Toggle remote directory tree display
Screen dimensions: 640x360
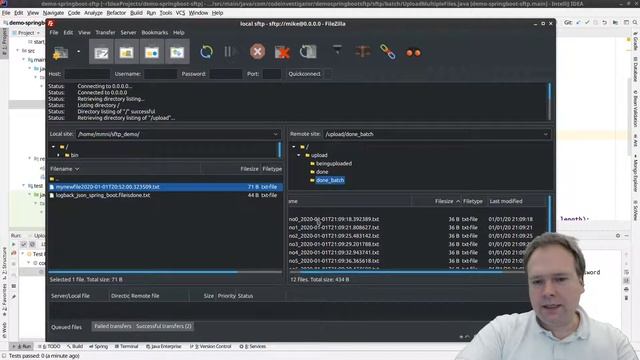(152, 52)
